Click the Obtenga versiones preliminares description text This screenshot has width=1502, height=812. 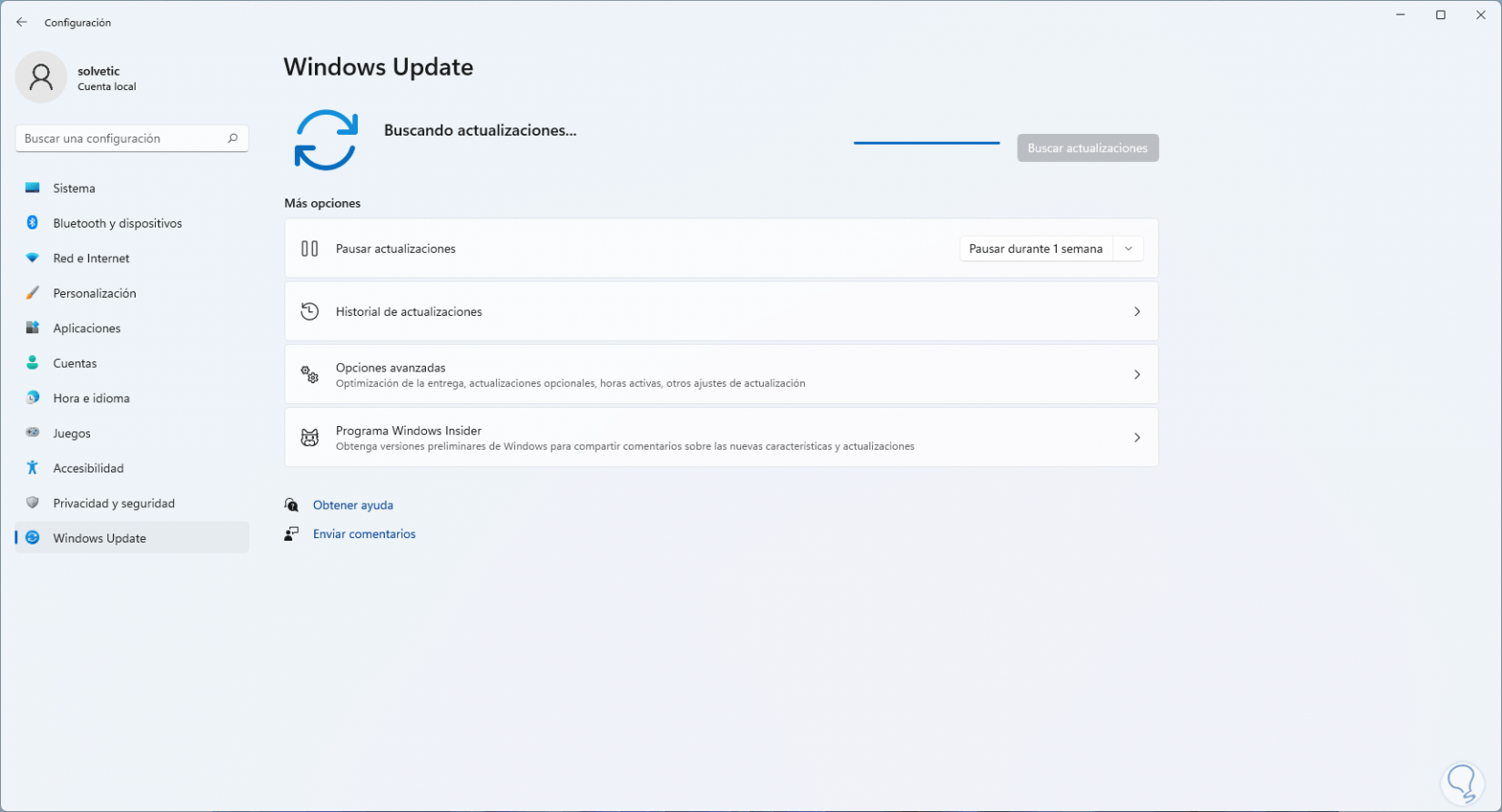click(x=625, y=447)
